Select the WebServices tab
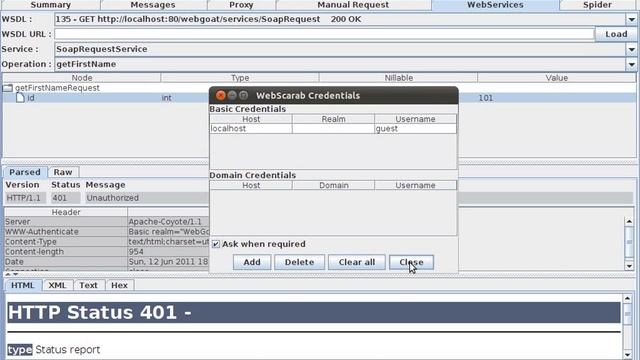Image resolution: width=640 pixels, height=360 pixels. tap(495, 5)
